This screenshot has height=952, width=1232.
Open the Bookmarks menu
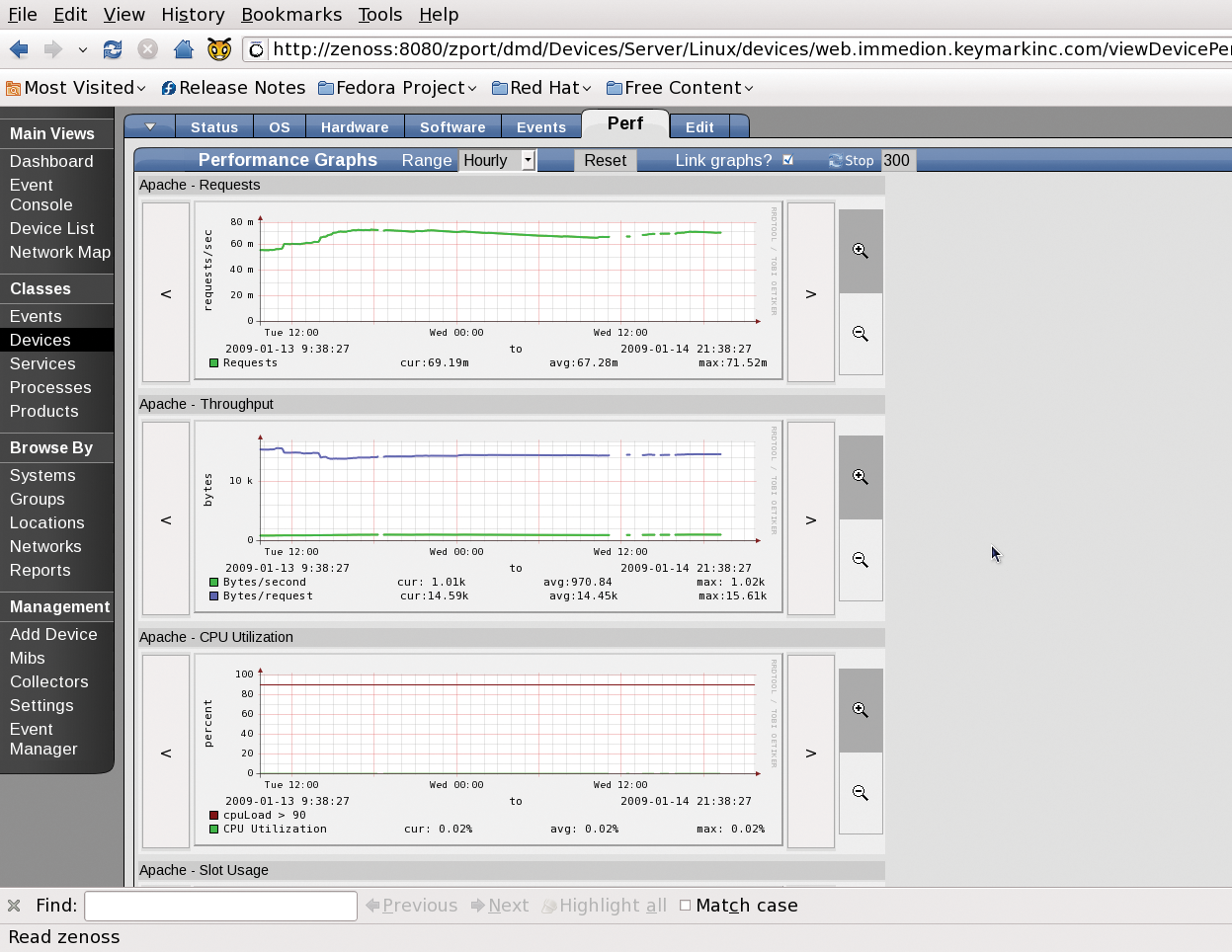click(291, 15)
